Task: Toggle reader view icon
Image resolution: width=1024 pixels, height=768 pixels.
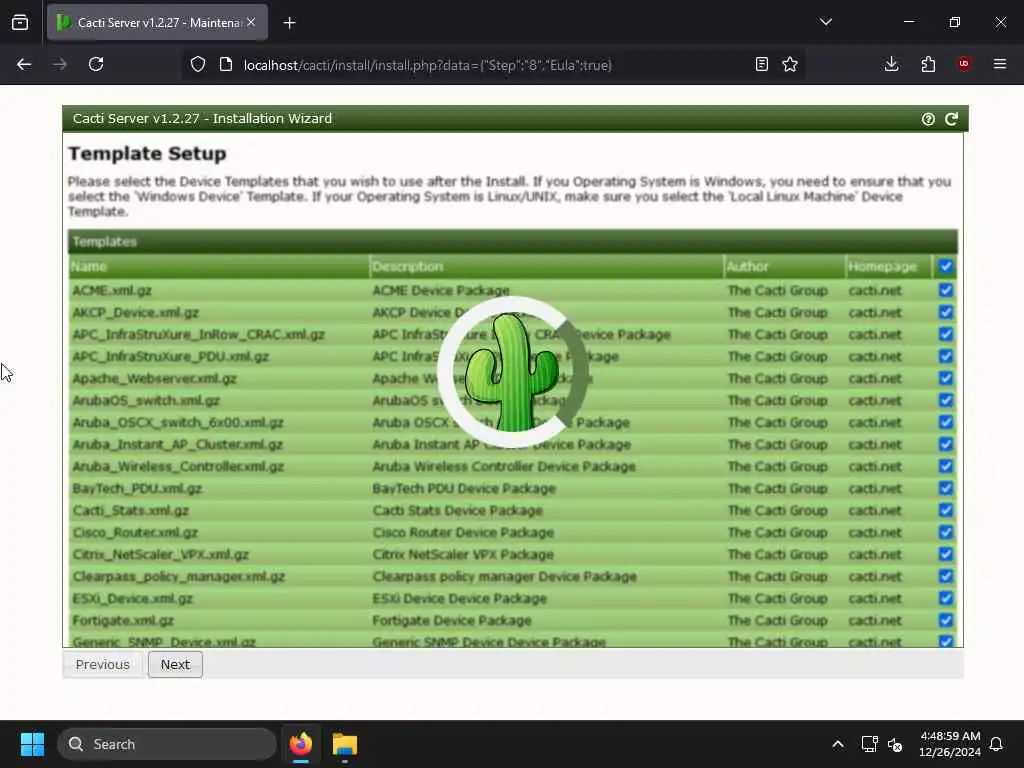Action: [x=761, y=64]
